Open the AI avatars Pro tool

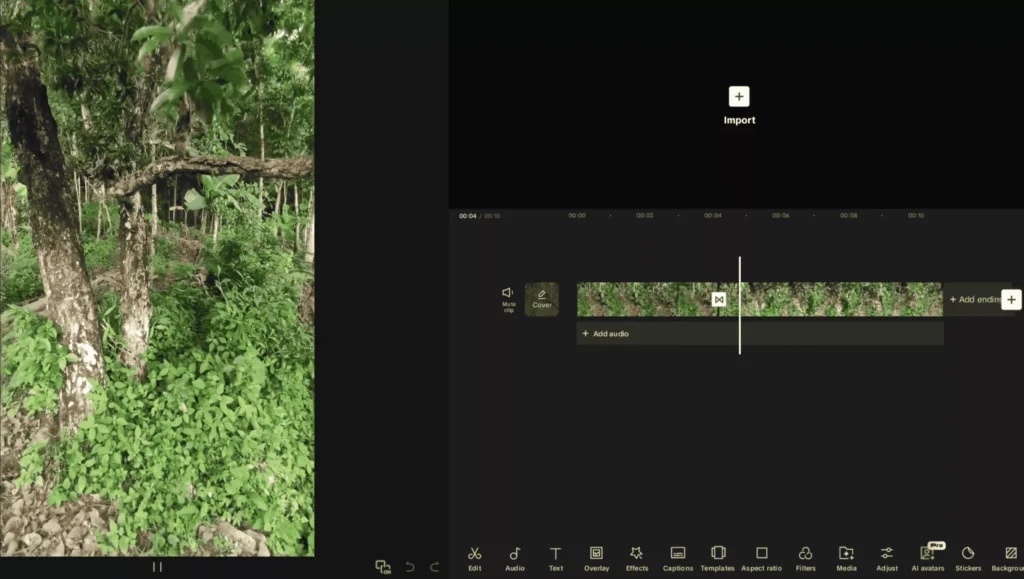927,557
